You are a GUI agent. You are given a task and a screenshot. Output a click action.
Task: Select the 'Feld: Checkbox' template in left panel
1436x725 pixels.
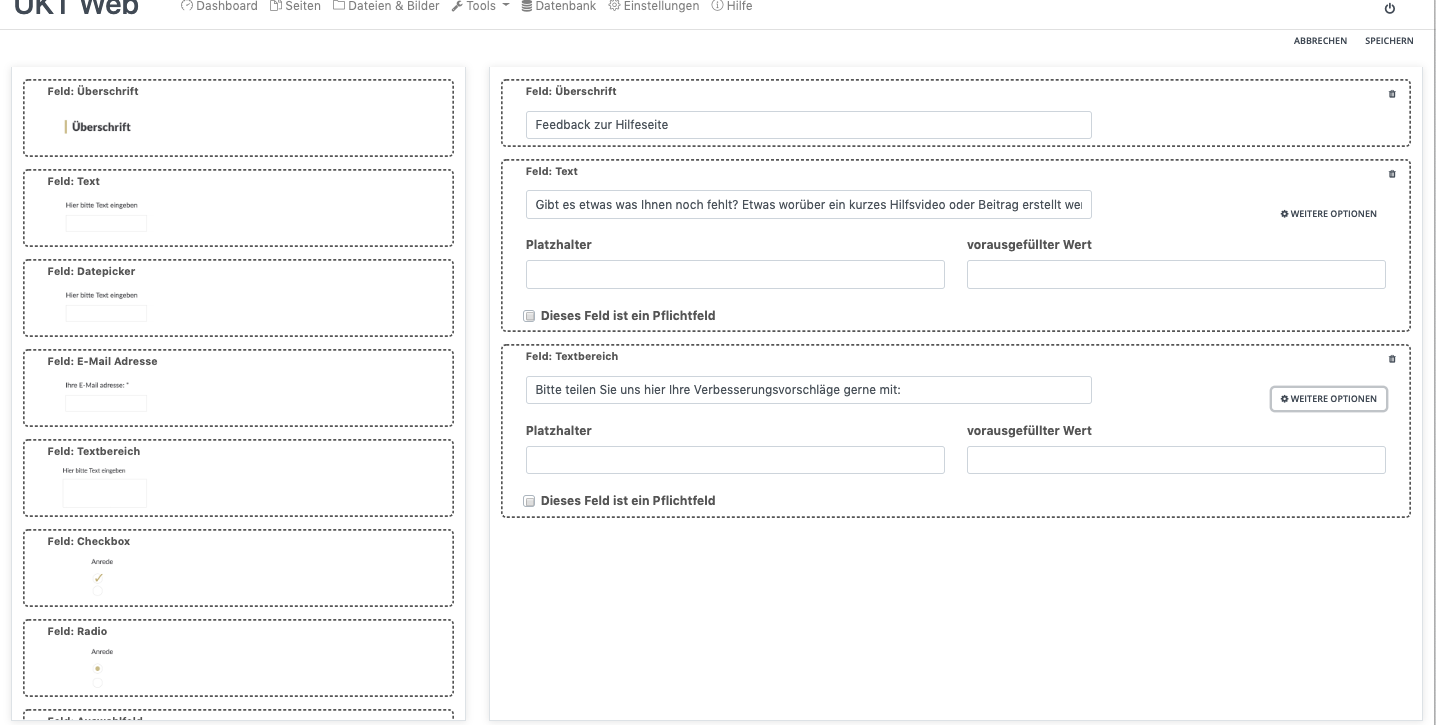click(x=238, y=568)
